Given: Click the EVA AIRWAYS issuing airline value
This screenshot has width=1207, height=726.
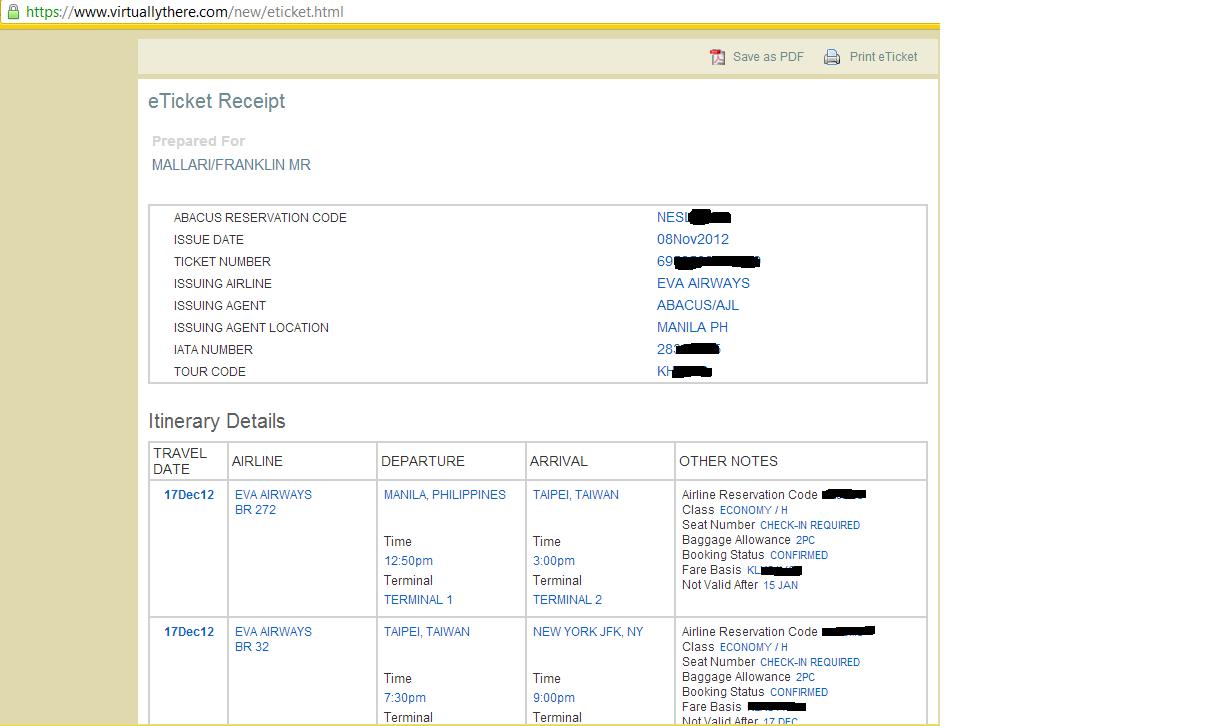Looking at the screenshot, I should [x=703, y=283].
